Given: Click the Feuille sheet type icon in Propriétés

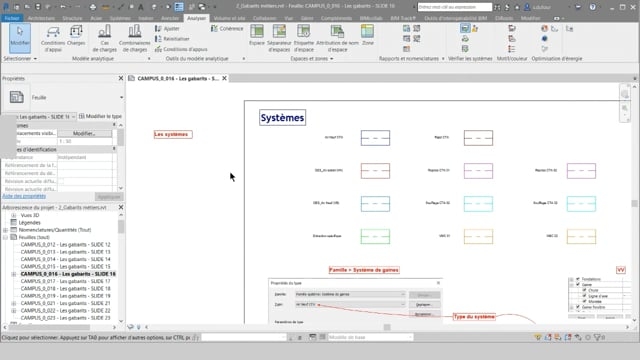Looking at the screenshot, I should [x=16, y=97].
